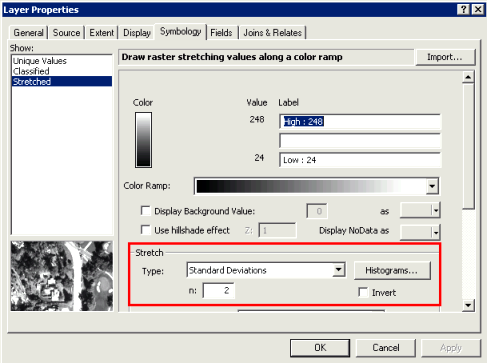The width and height of the screenshot is (487, 363).
Task: Click the Import... button
Action: [x=445, y=57]
